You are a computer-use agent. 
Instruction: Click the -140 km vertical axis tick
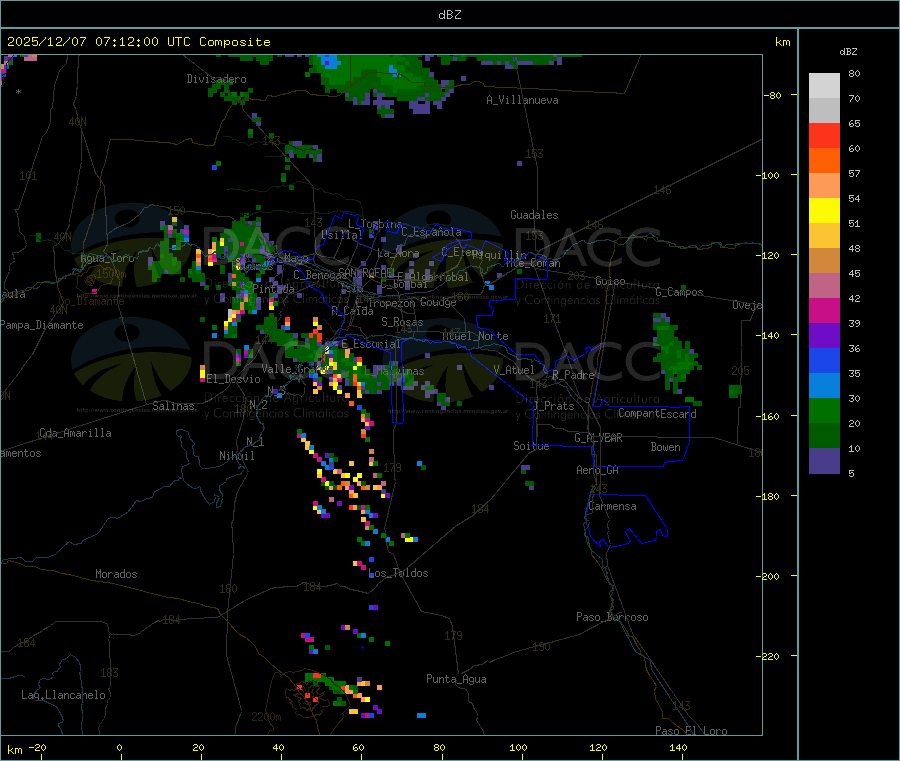coord(770,335)
